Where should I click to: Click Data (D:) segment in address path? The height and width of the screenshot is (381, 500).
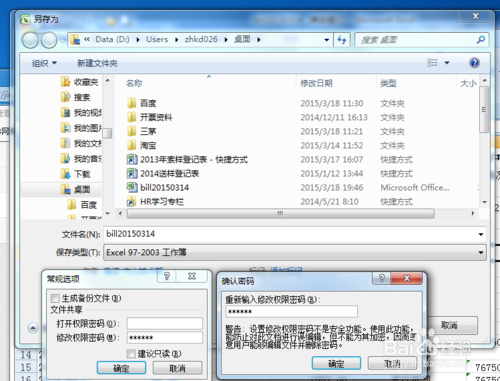click(x=112, y=39)
